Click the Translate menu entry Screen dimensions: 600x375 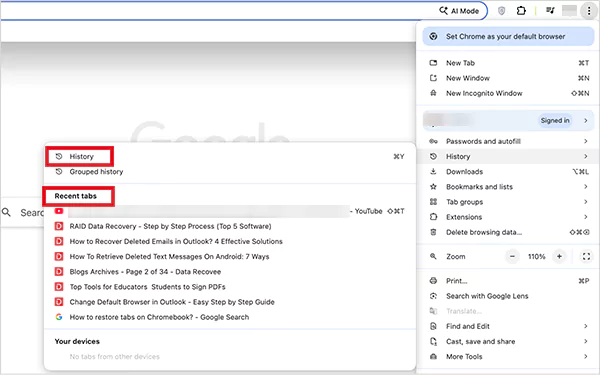(508, 311)
